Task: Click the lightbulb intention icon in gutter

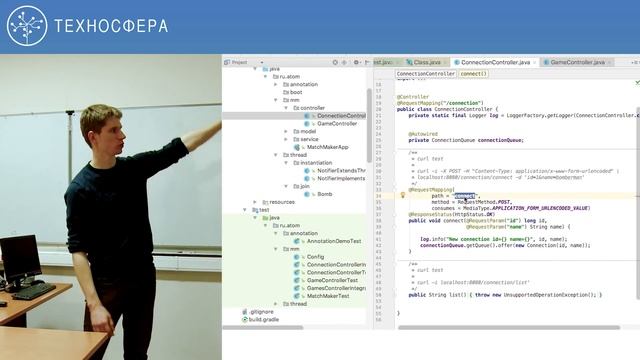Action: [402, 196]
